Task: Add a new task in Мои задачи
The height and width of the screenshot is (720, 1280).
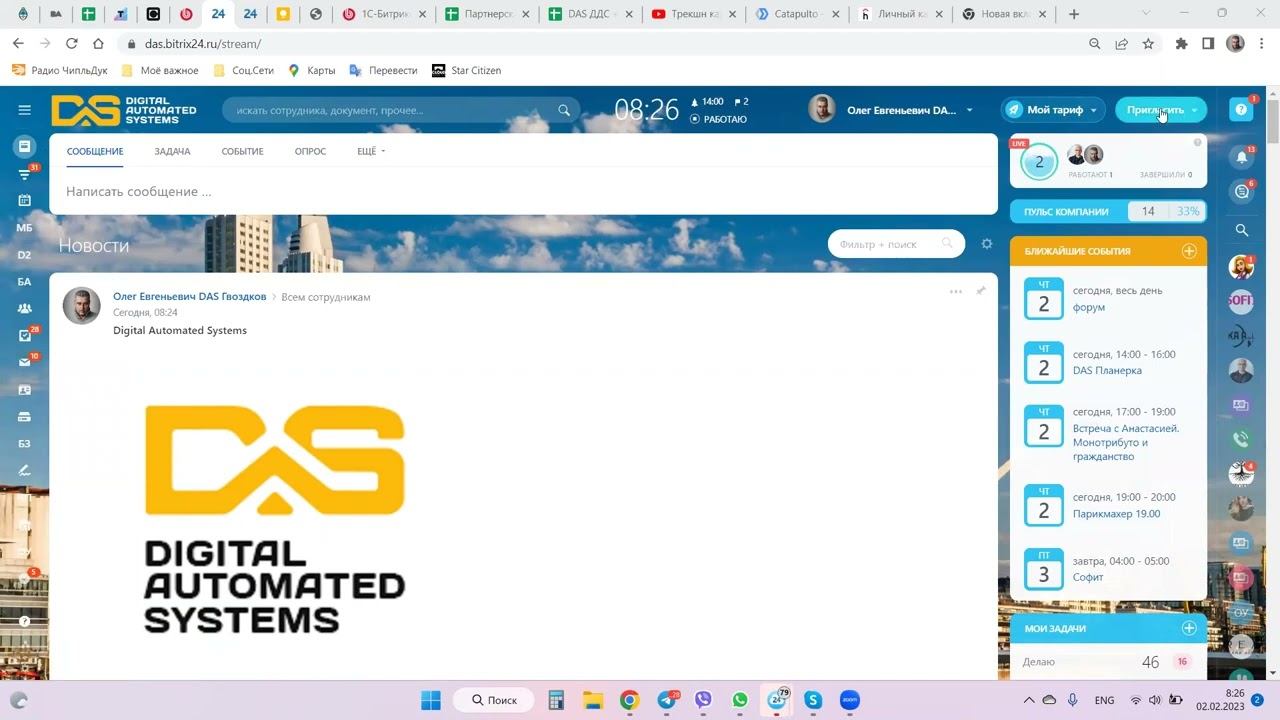Action: 1189,628
